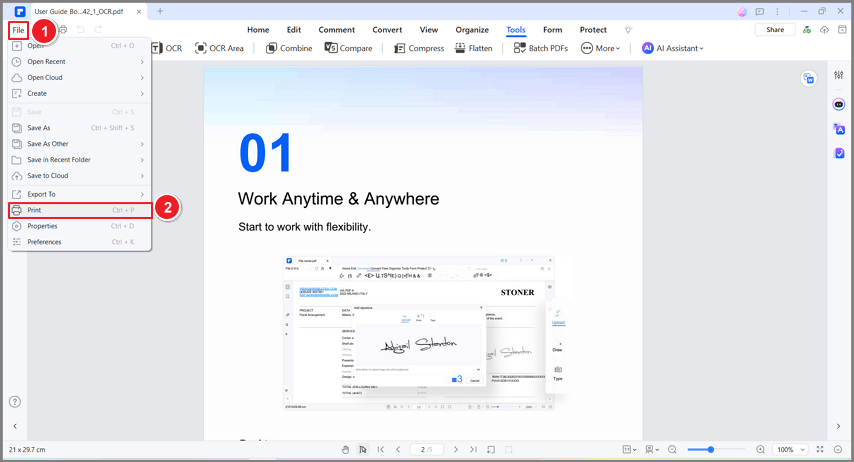Screen dimensions: 854x462
Task: Click the OCR tool
Action: pyautogui.click(x=167, y=48)
